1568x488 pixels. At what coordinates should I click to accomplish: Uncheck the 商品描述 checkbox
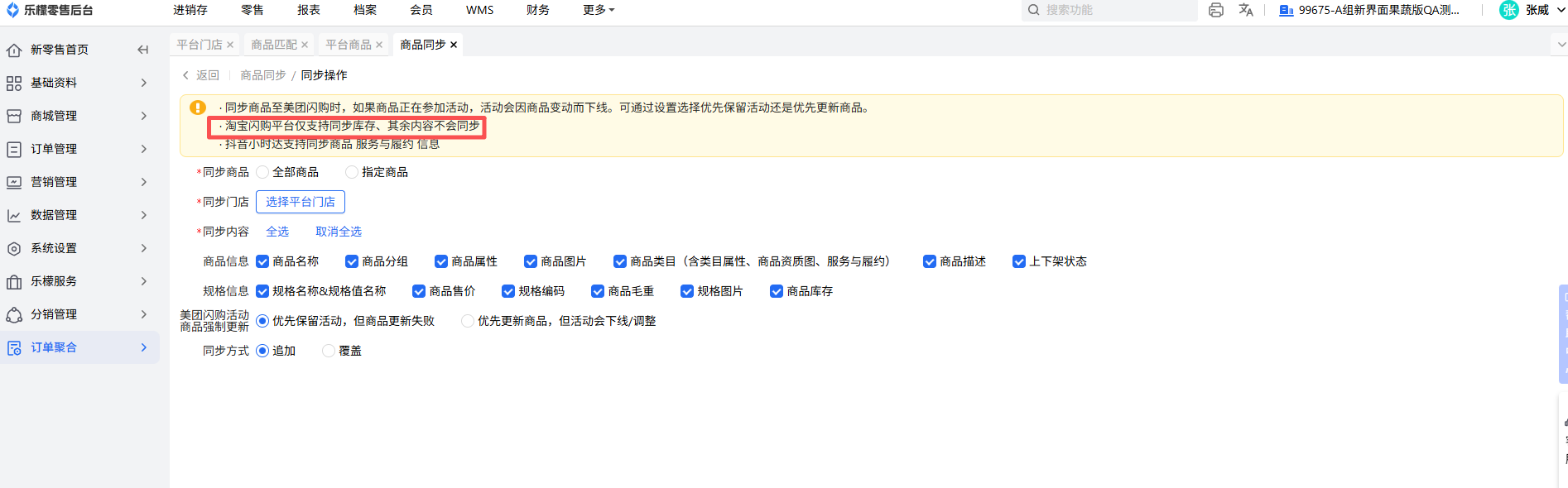(x=930, y=261)
